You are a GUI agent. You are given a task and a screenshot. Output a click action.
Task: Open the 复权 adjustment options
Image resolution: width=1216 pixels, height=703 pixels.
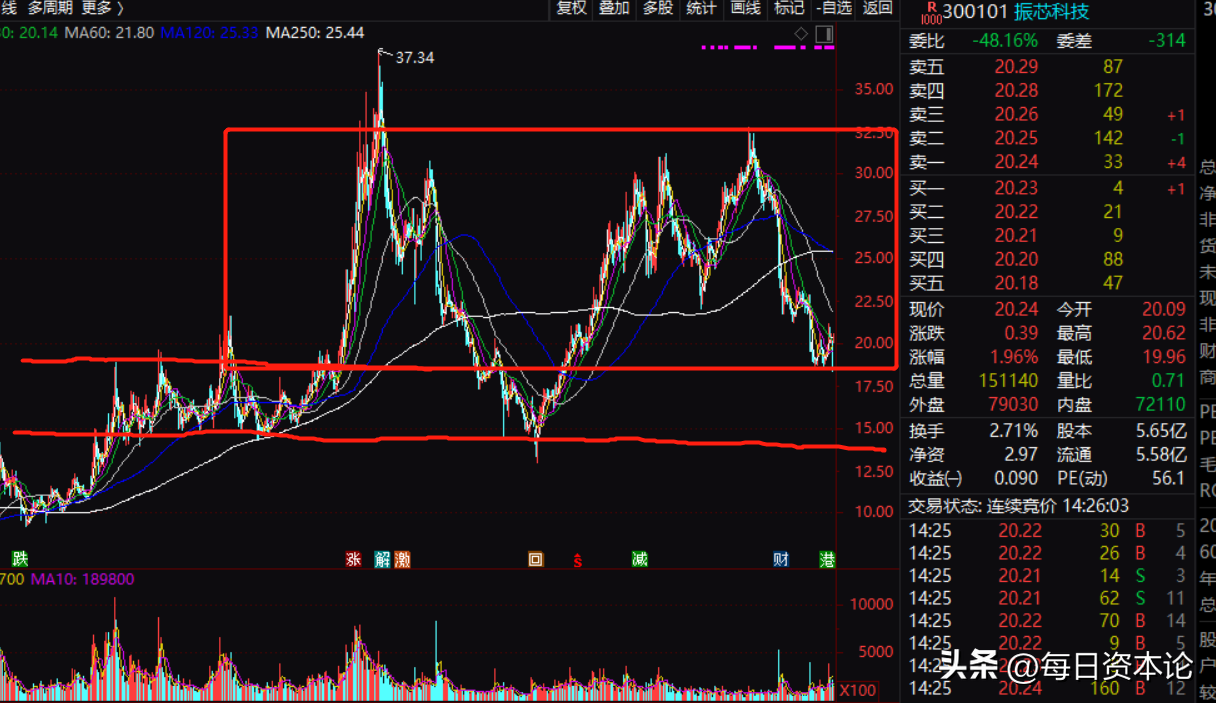click(x=571, y=9)
